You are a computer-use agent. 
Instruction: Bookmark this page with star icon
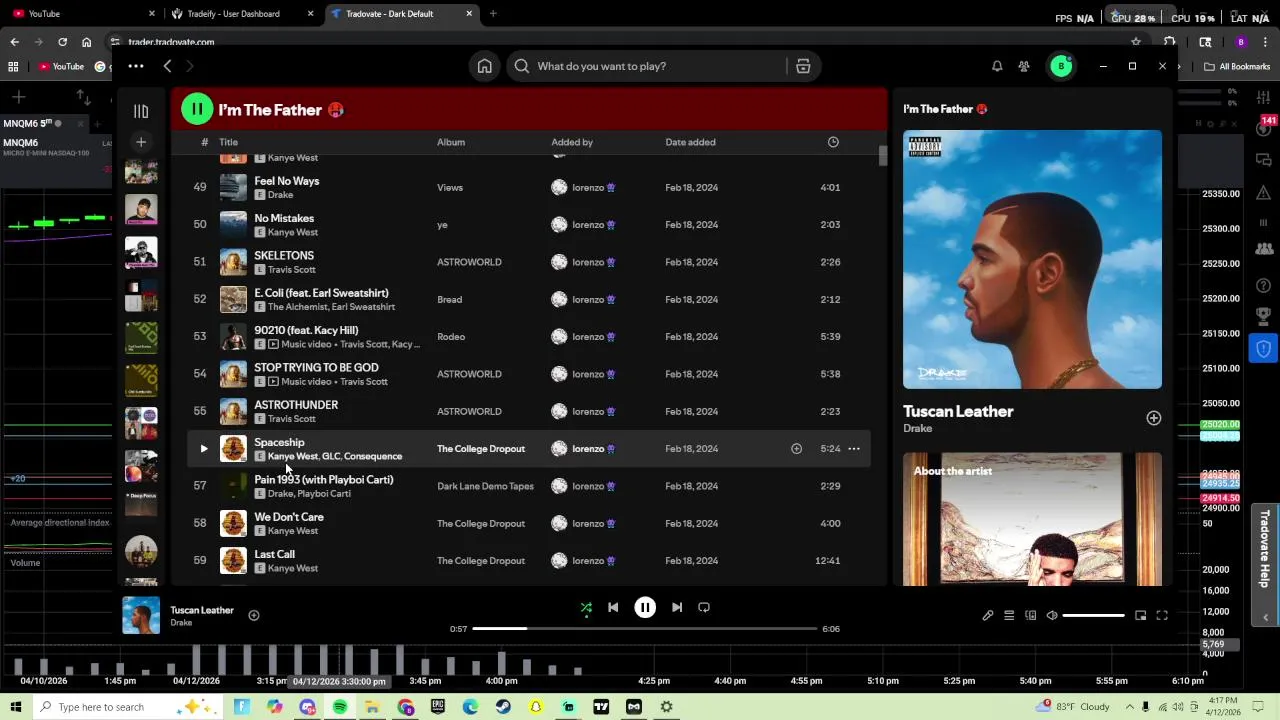tap(1136, 42)
